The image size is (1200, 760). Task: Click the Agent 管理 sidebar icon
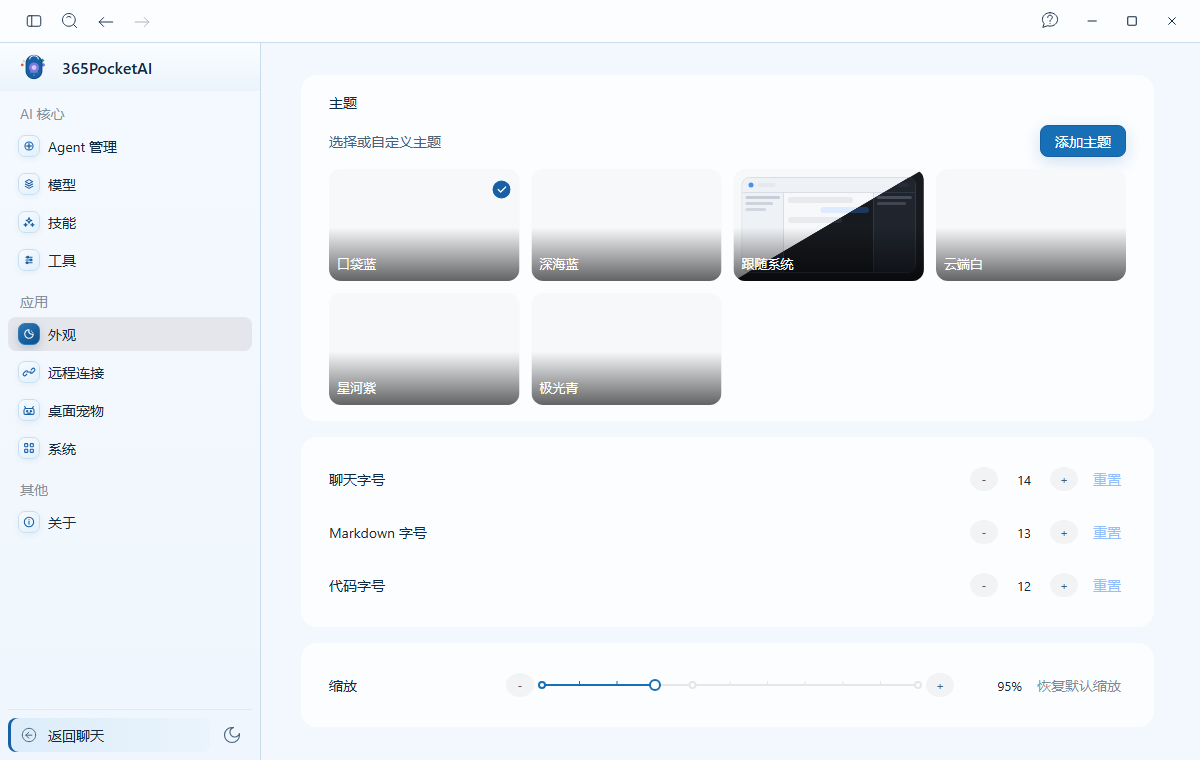pos(29,147)
